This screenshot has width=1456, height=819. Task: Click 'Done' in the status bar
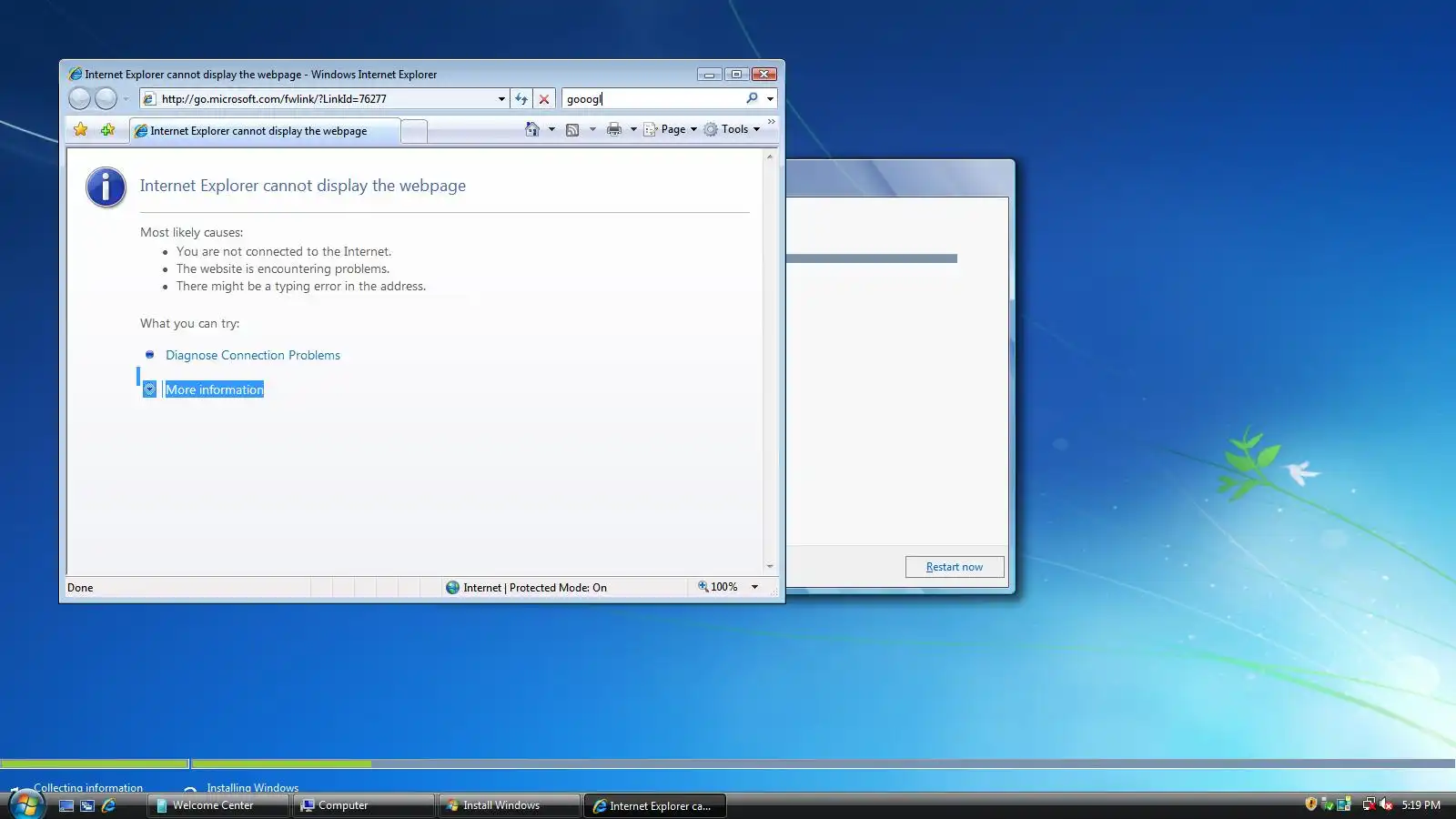coord(80,588)
